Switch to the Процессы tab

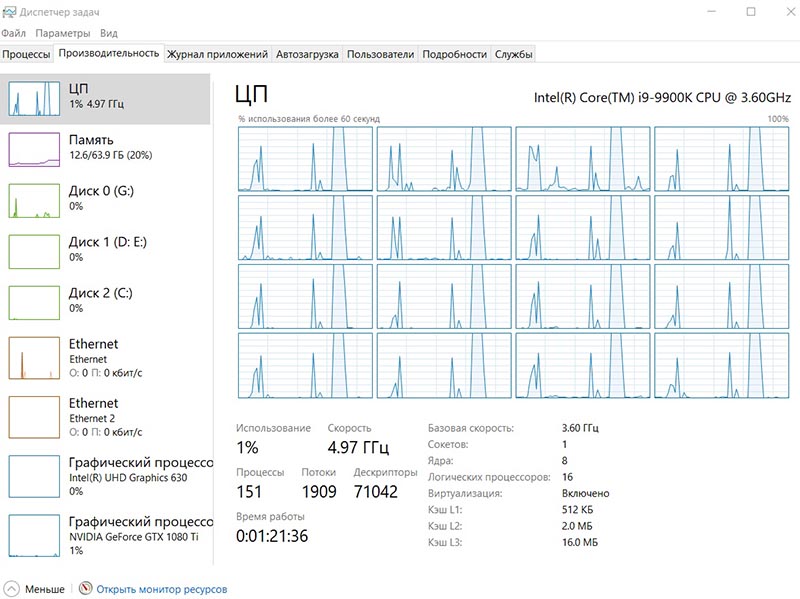pyautogui.click(x=26, y=54)
